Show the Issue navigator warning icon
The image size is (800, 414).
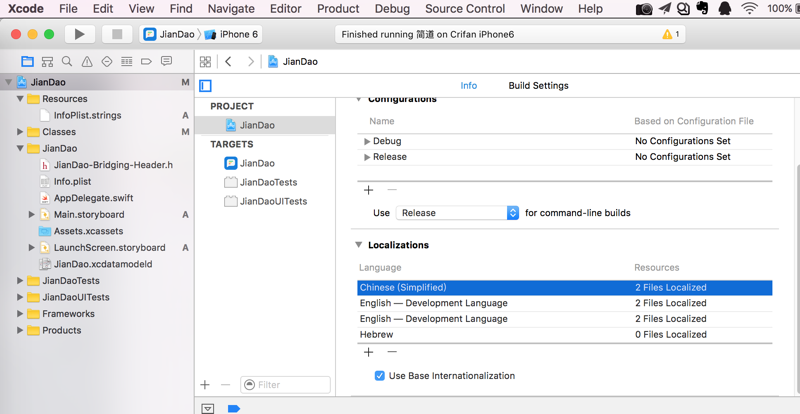87,62
